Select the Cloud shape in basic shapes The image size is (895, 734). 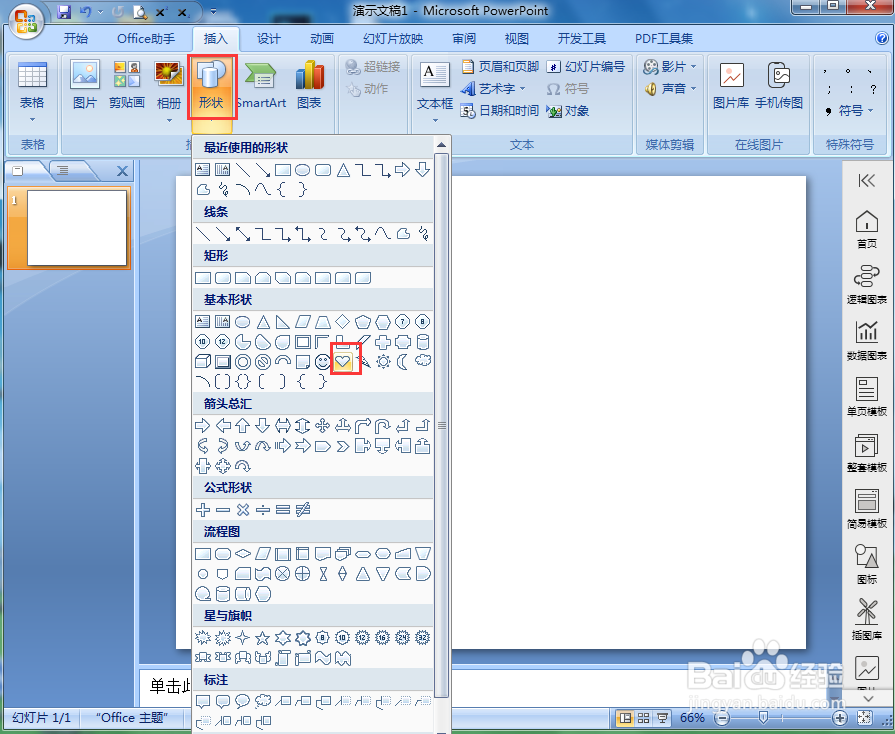pos(422,361)
